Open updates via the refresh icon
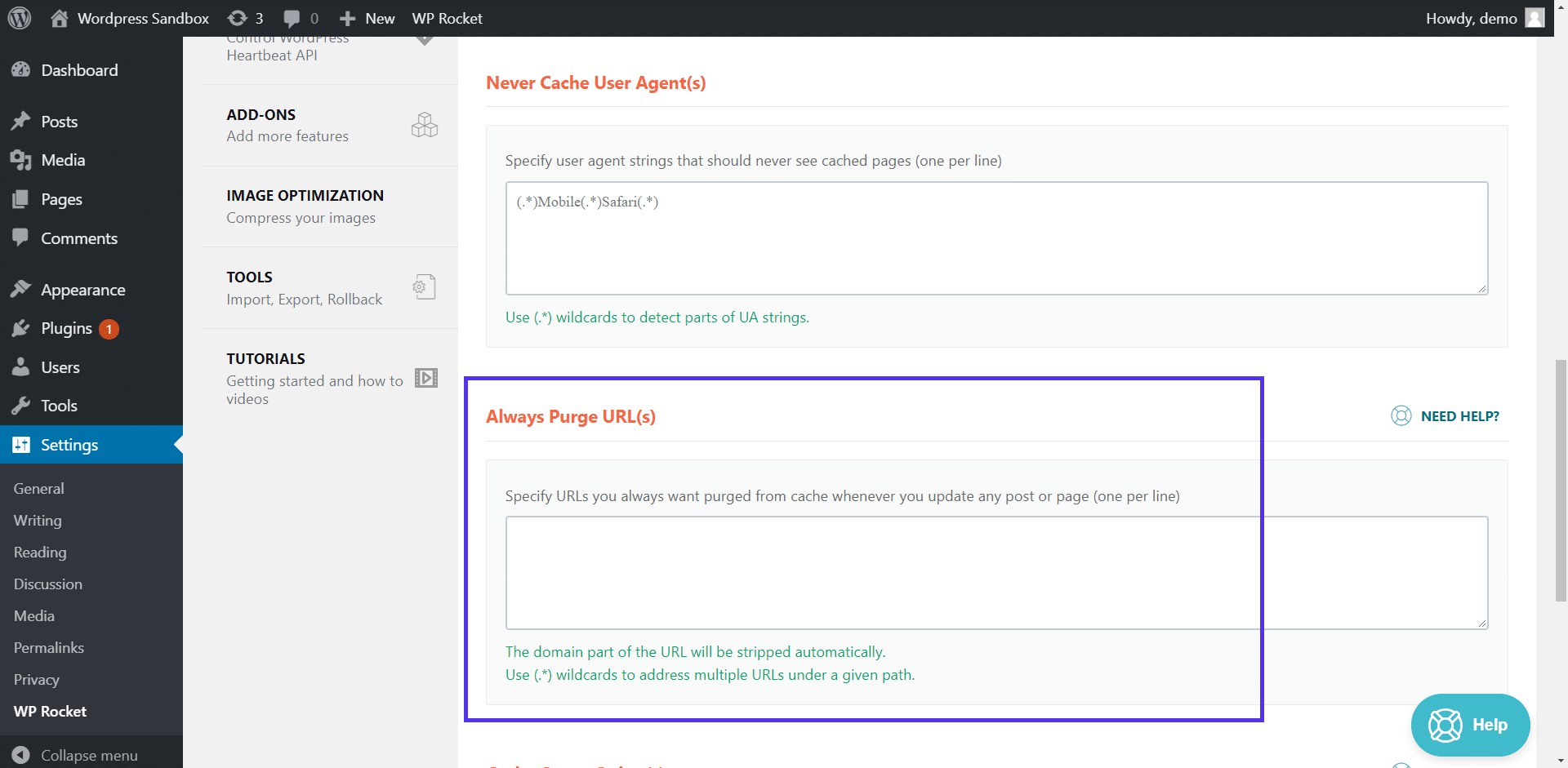This screenshot has height=768, width=1568. [238, 18]
